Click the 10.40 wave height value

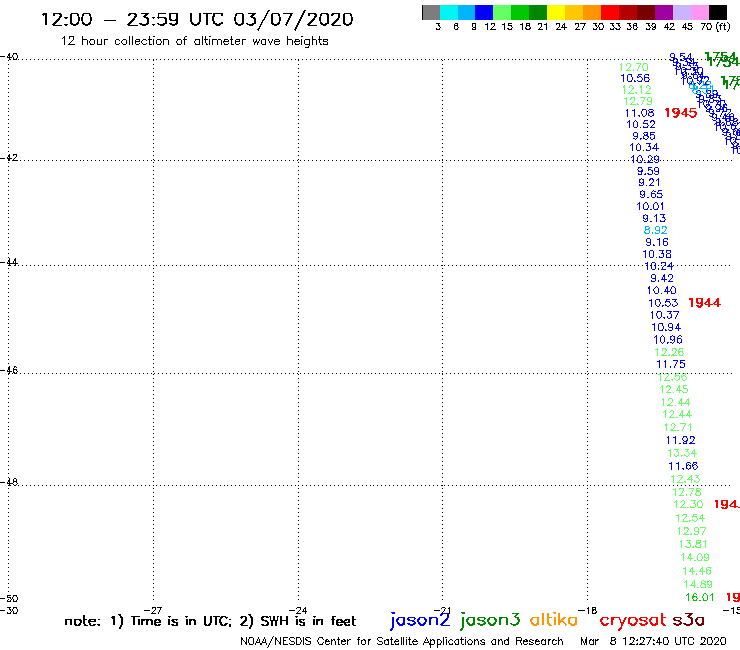click(x=662, y=291)
